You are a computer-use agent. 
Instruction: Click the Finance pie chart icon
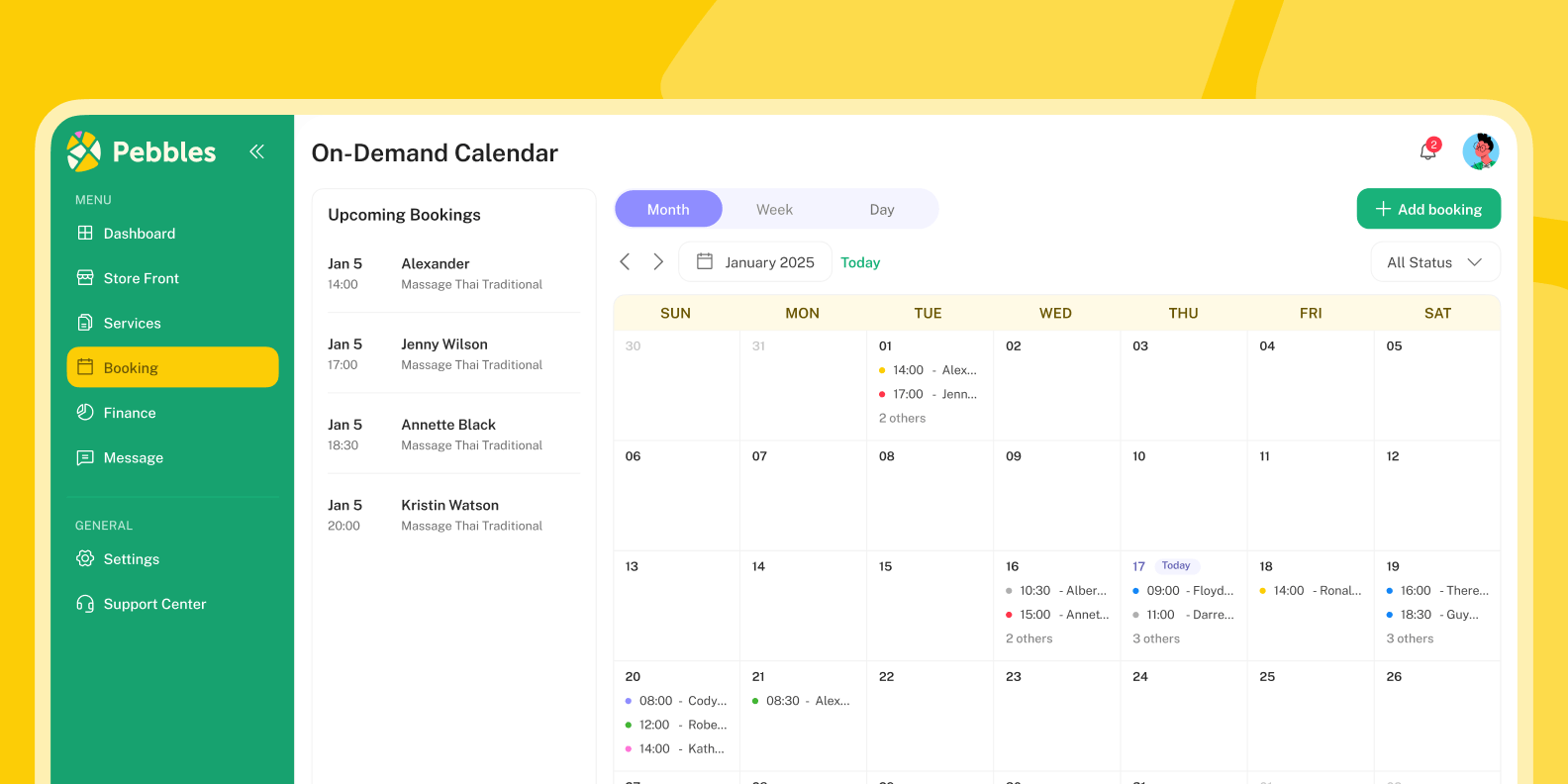tap(85, 413)
